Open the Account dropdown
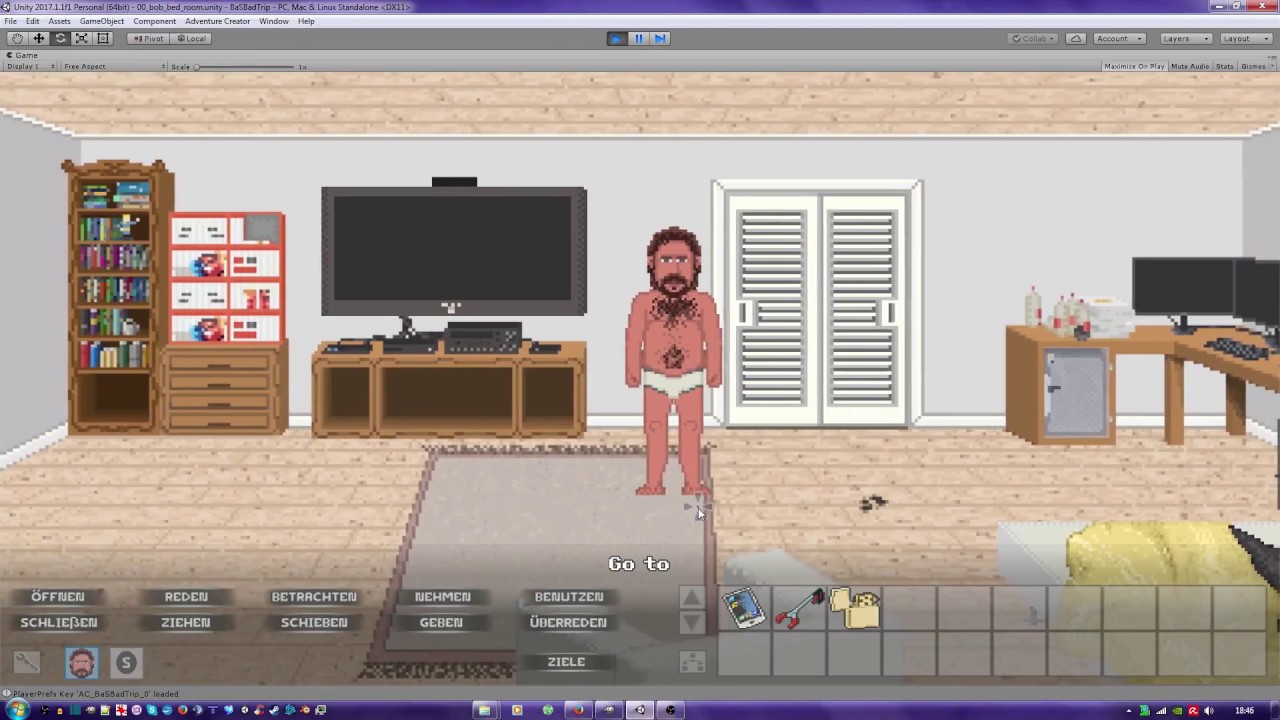1280x720 pixels. [1118, 38]
